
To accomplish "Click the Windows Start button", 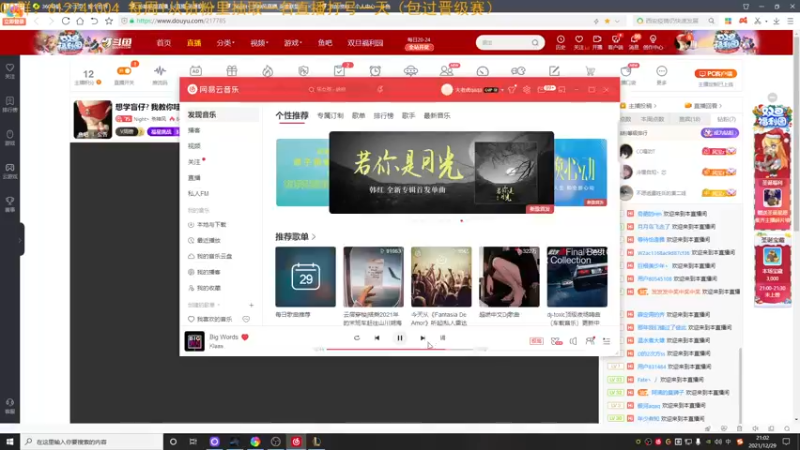I will pyautogui.click(x=10, y=442).
